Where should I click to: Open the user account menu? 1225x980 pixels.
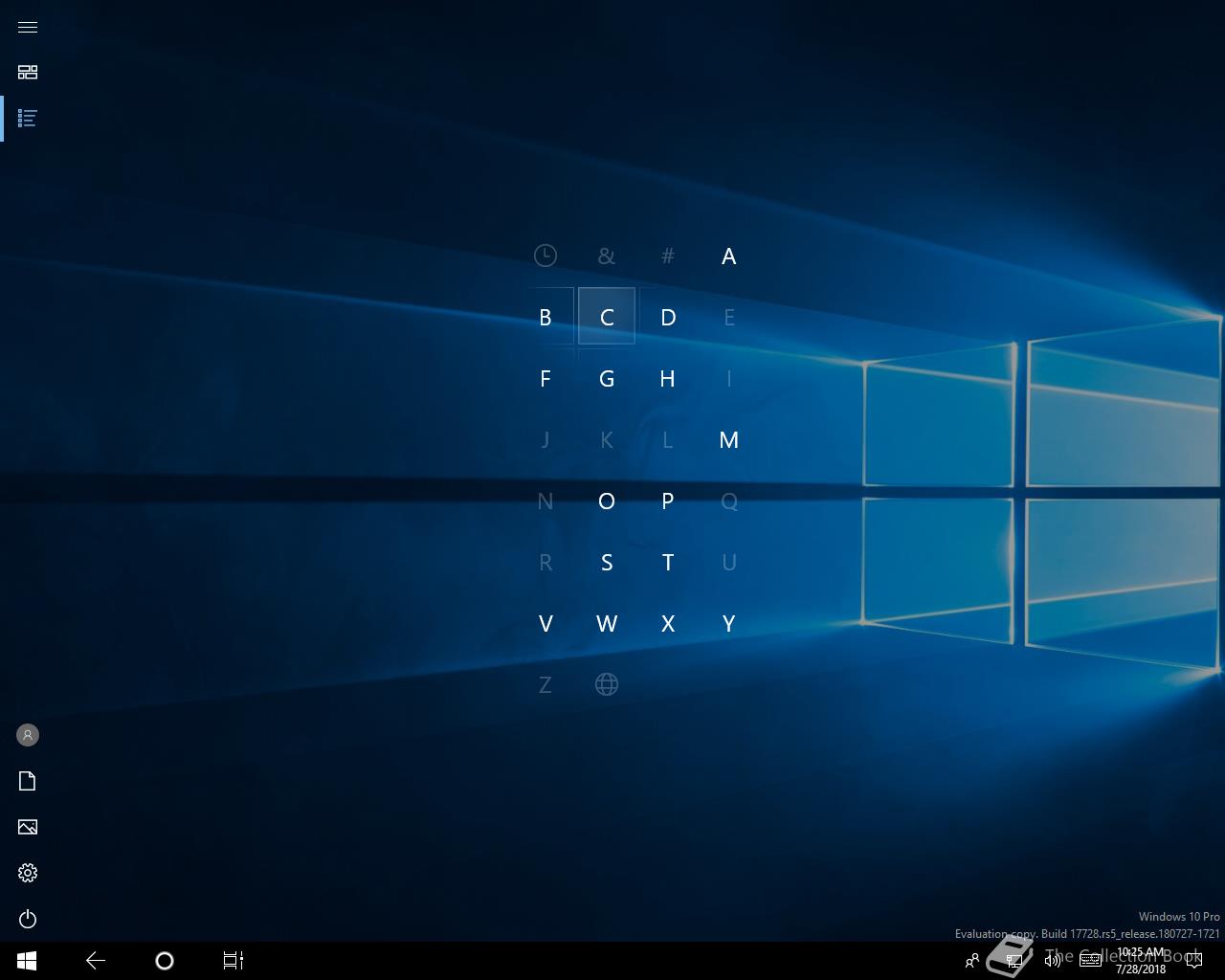[x=28, y=735]
